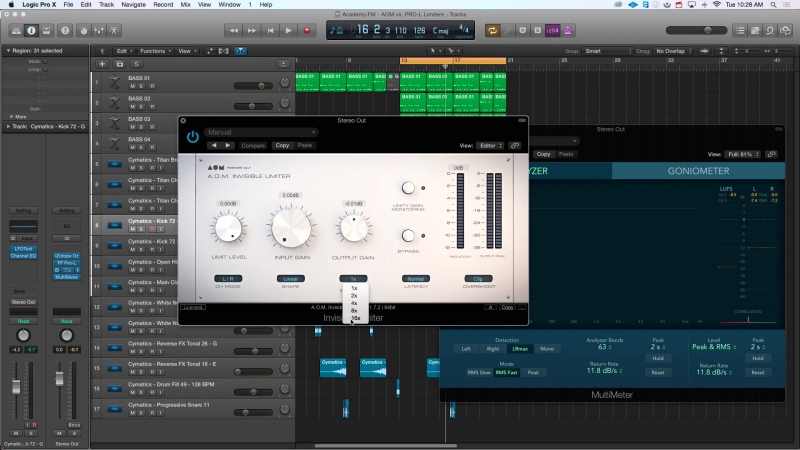The height and width of the screenshot is (450, 800).
Task: Expand the Track Cymatics Kick inspector
Action: [x=8, y=127]
